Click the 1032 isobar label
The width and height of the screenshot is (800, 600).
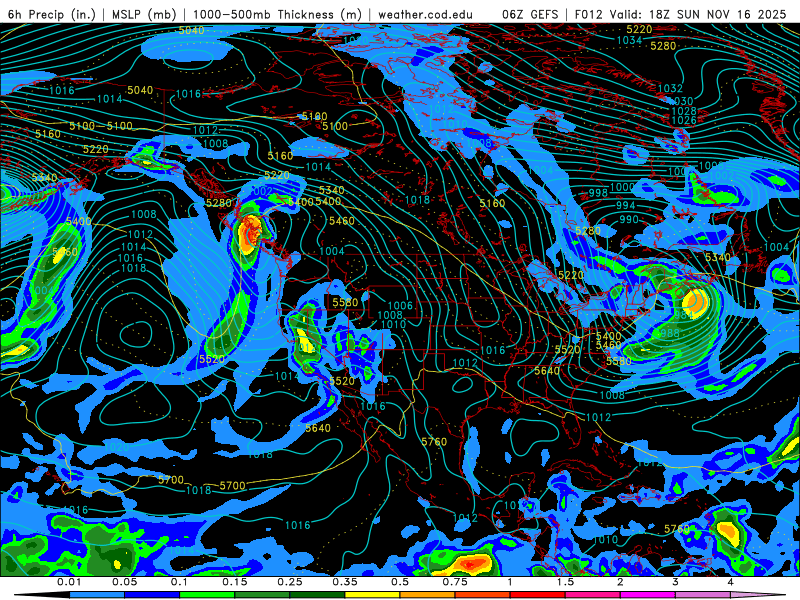[670, 88]
